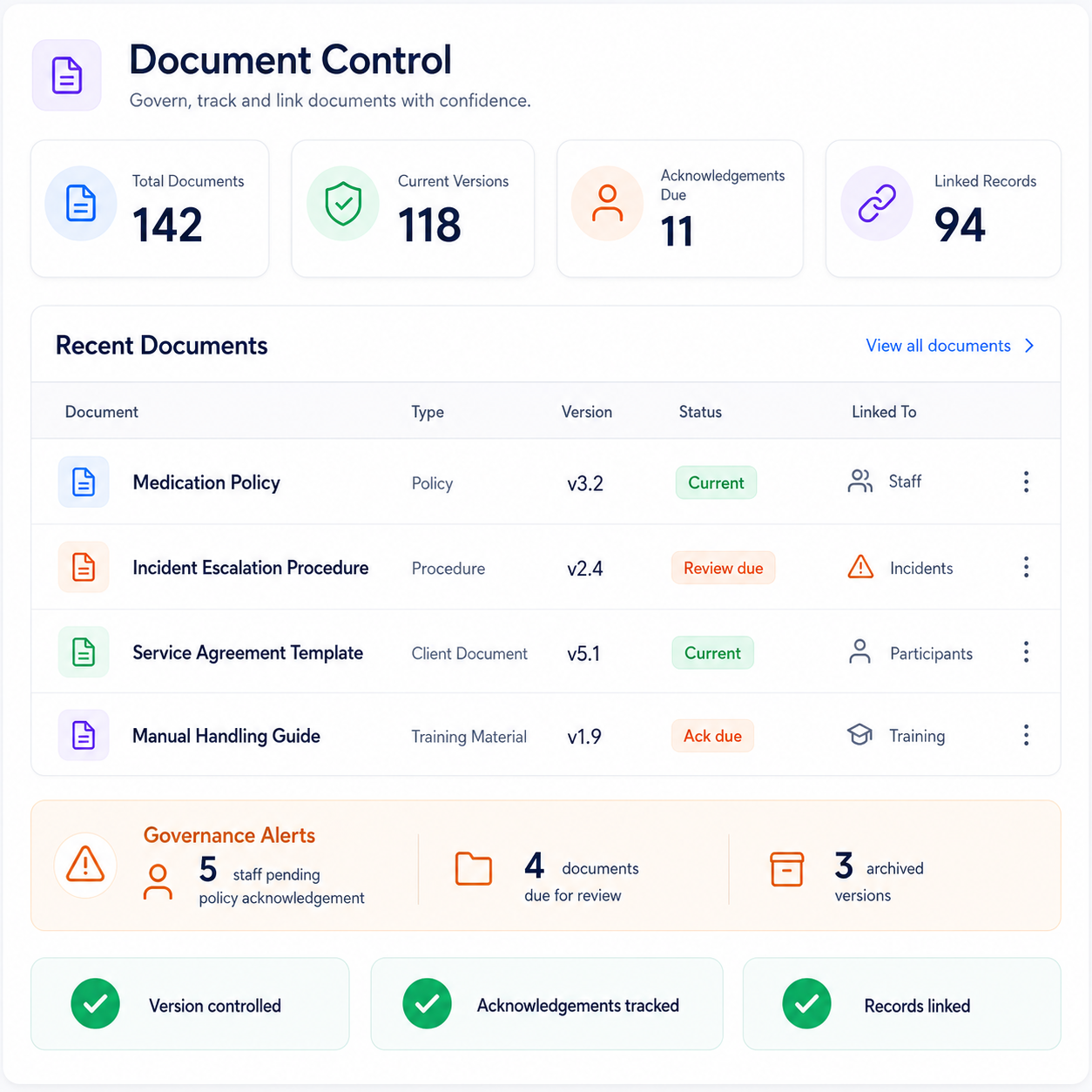
Task: Click the Governance Alerts warning triangle icon
Action: 85,865
